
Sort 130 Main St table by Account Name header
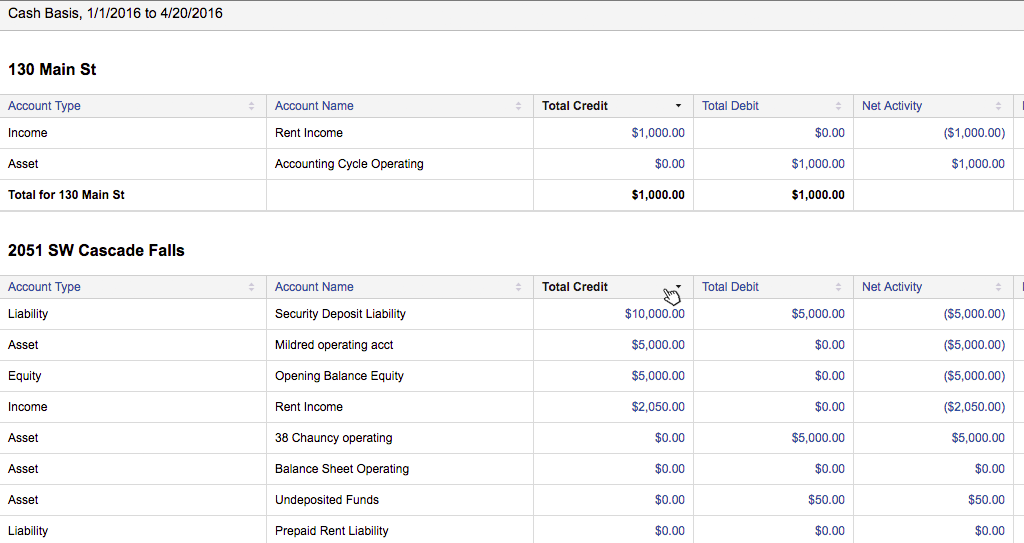pyautogui.click(x=314, y=106)
